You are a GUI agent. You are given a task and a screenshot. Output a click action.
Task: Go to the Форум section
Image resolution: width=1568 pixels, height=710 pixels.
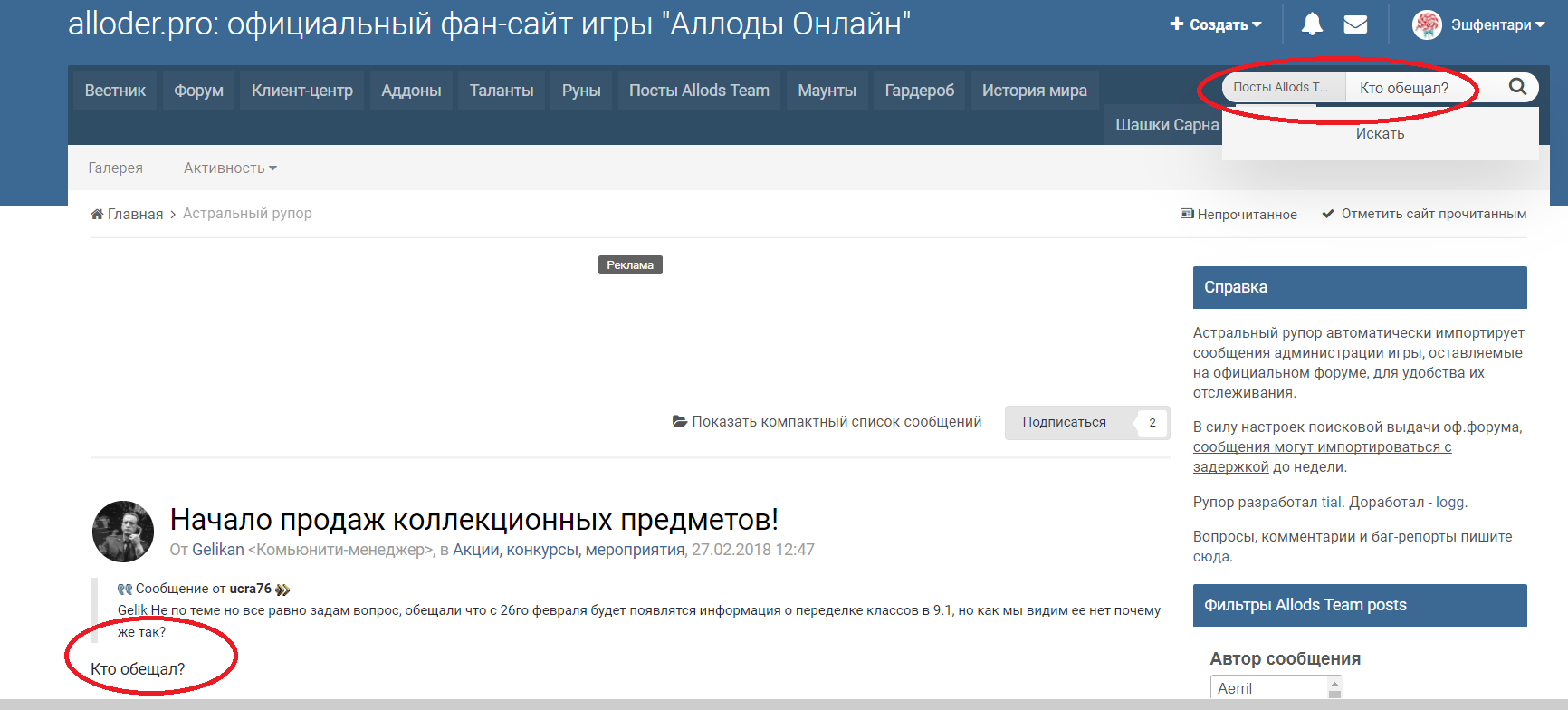tap(198, 91)
